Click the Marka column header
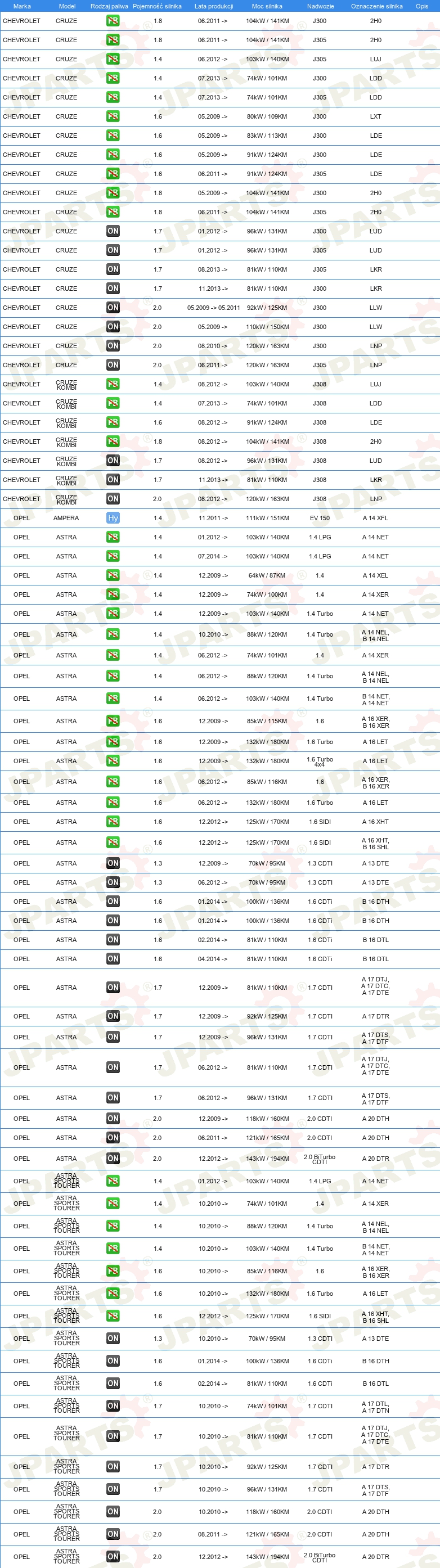This screenshot has width=440, height=1568. [x=22, y=6]
